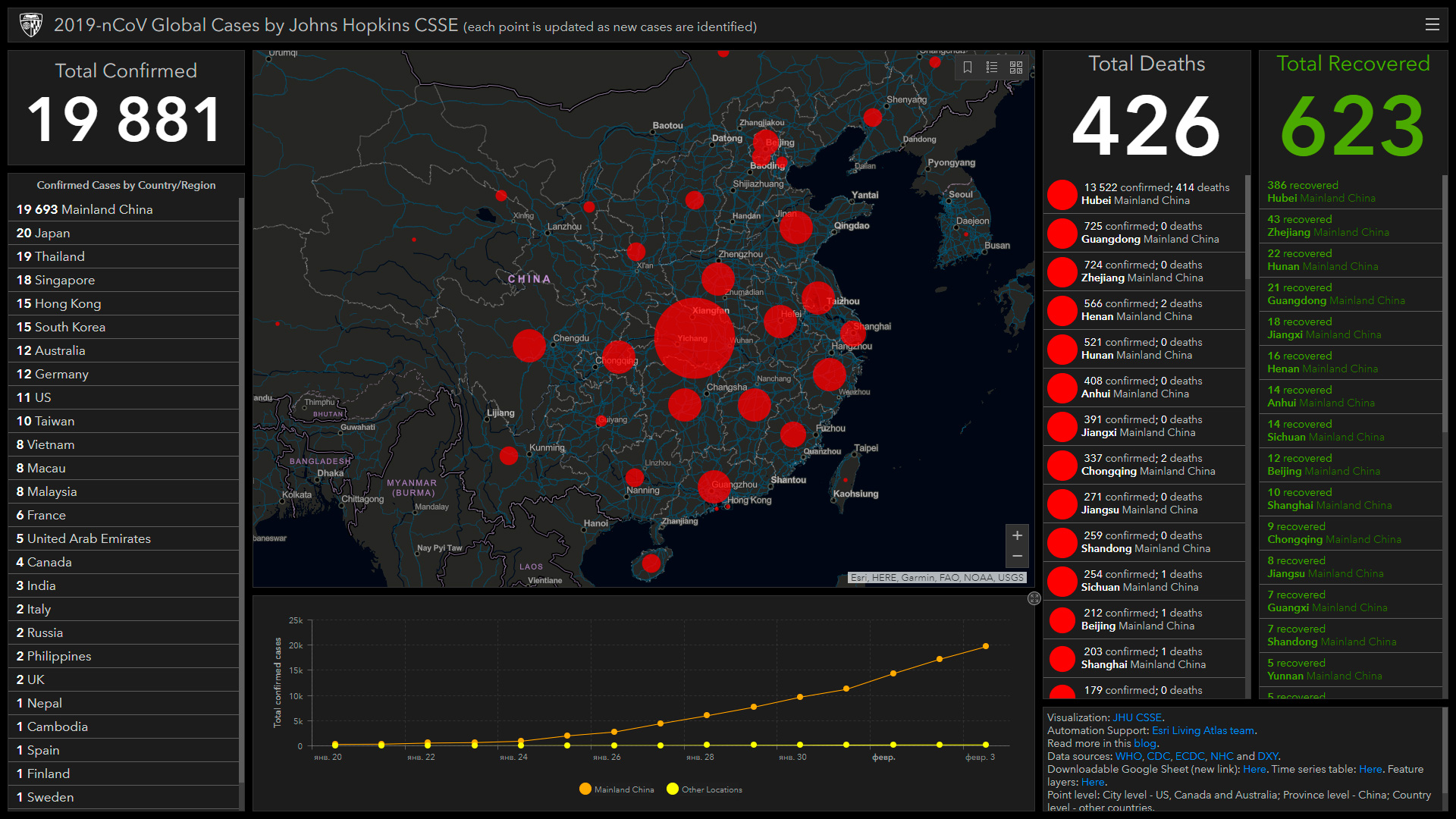The height and width of the screenshot is (819, 1456).
Task: Click the Johns Hopkins shield logo
Action: [x=30, y=25]
